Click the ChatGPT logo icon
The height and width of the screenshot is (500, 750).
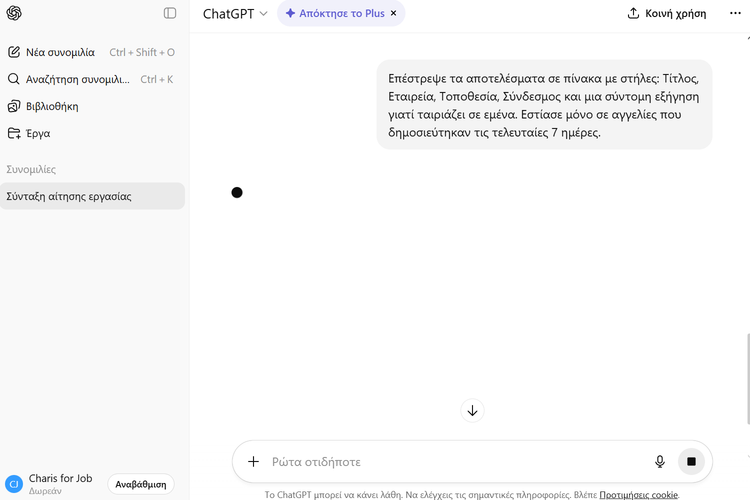(x=14, y=13)
